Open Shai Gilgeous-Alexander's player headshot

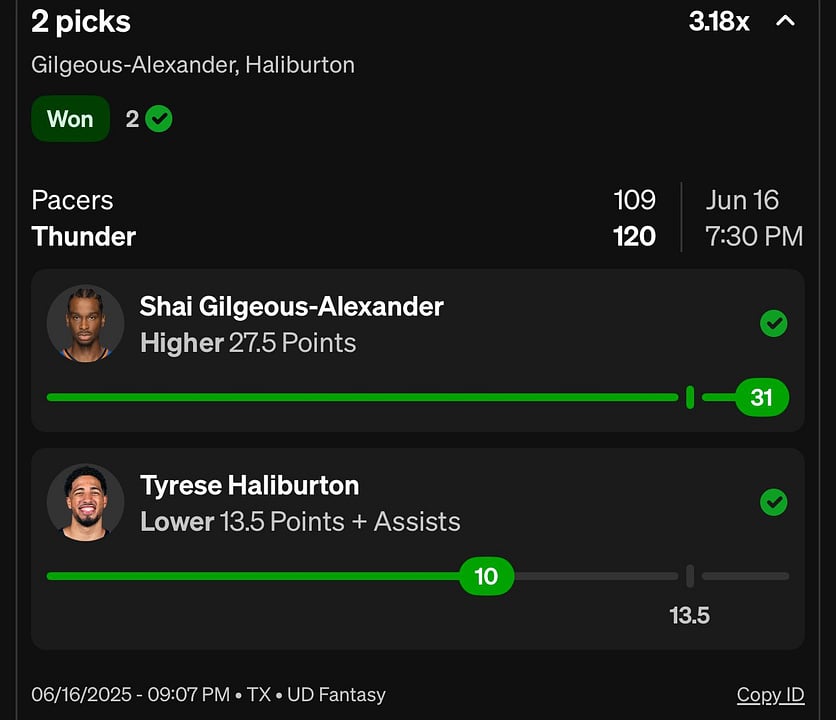(x=85, y=324)
